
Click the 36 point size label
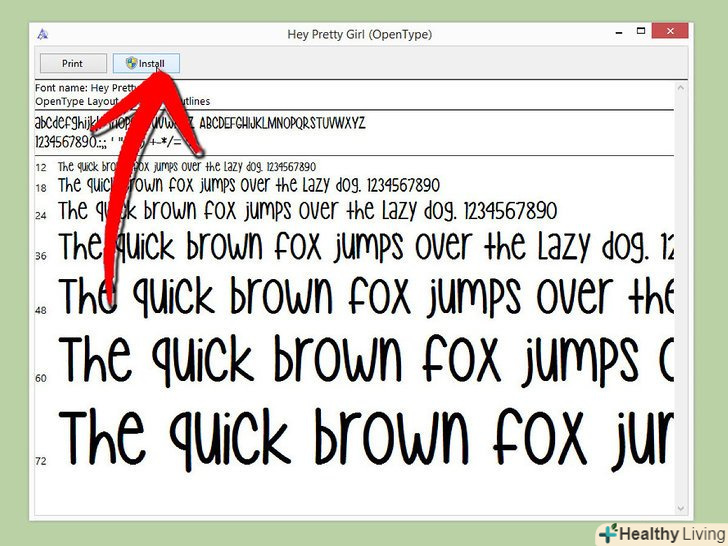41,256
